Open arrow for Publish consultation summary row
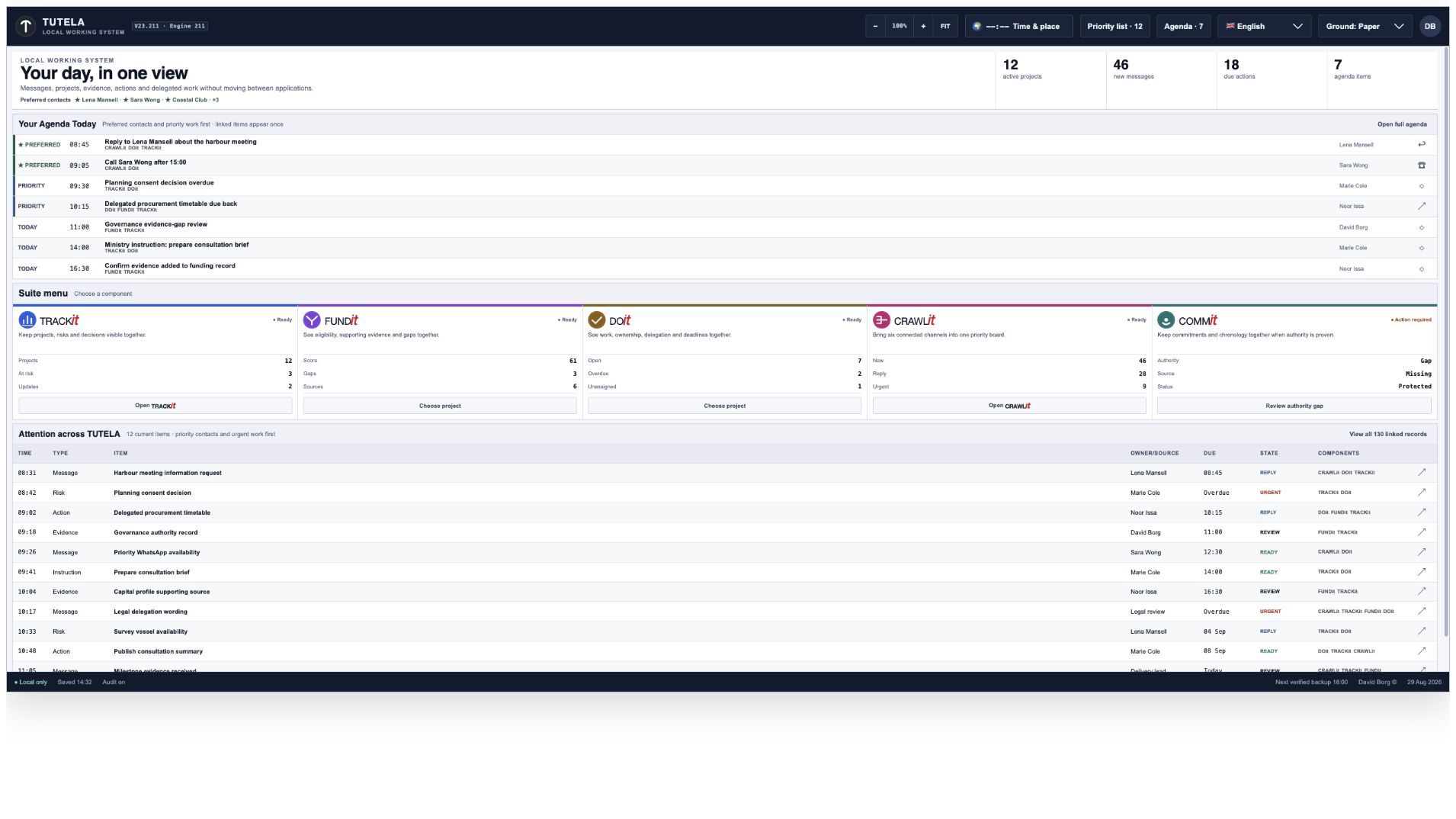Image resolution: width=1456 pixels, height=819 pixels. tap(1421, 651)
